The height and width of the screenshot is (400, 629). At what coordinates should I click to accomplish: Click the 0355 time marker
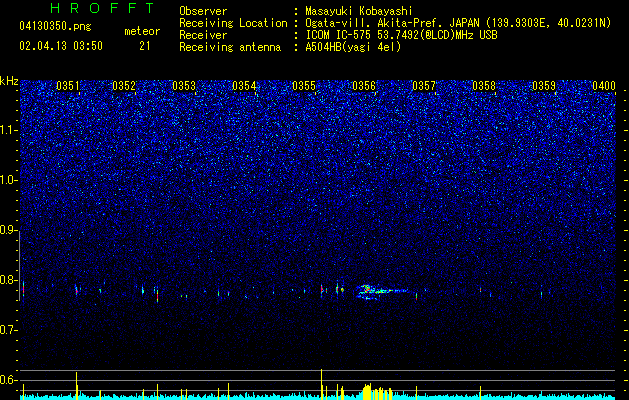(304, 86)
